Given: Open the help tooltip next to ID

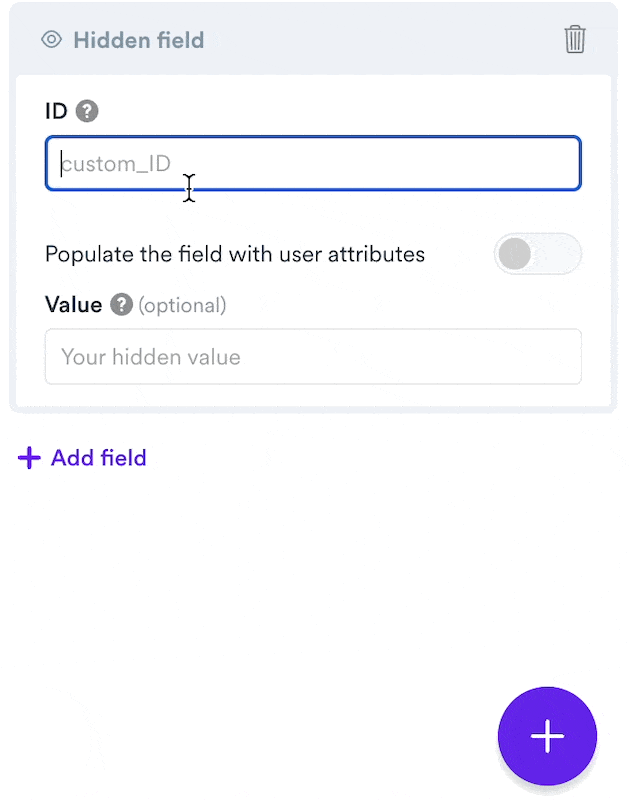Looking at the screenshot, I should pyautogui.click(x=87, y=111).
